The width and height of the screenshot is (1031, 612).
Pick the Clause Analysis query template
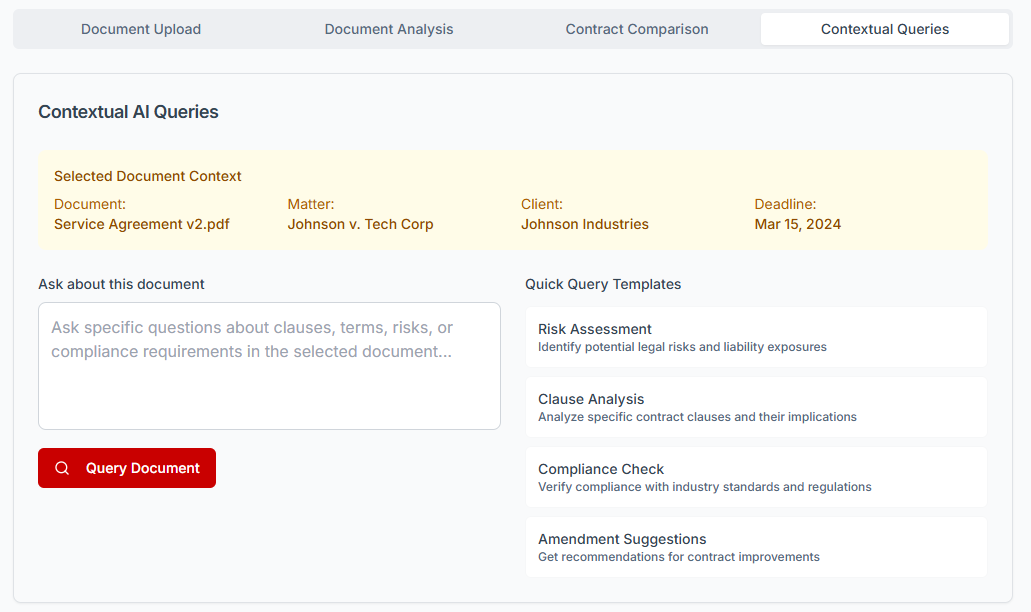(756, 407)
